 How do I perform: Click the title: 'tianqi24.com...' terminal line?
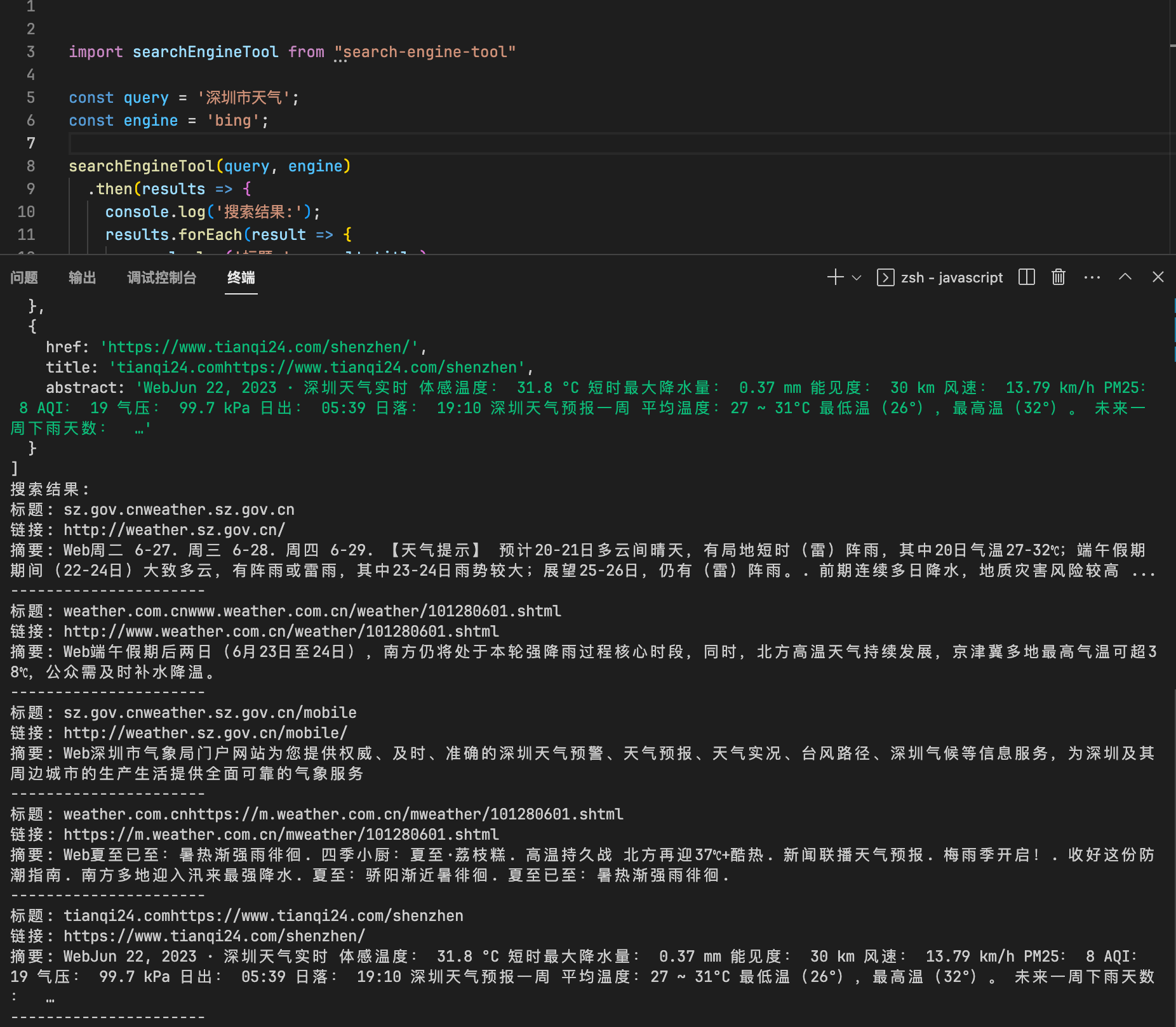tap(290, 368)
